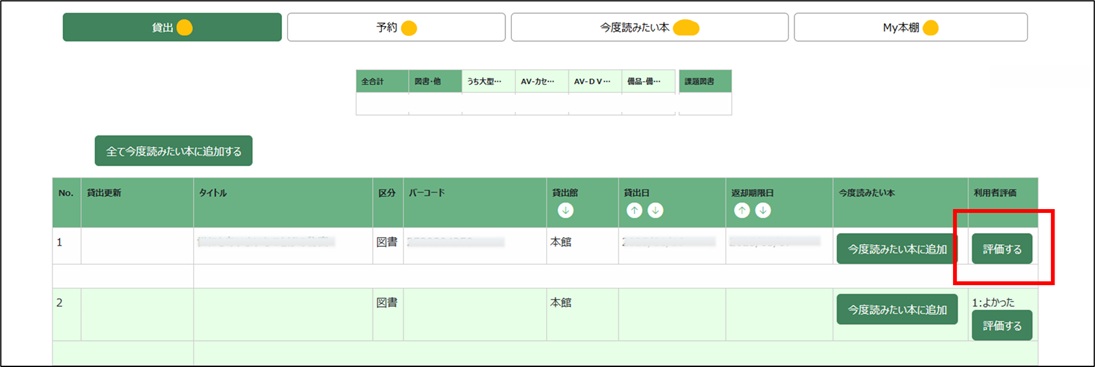
Task: Sort 貸出館 column descending with arrow icon
Action: [566, 210]
